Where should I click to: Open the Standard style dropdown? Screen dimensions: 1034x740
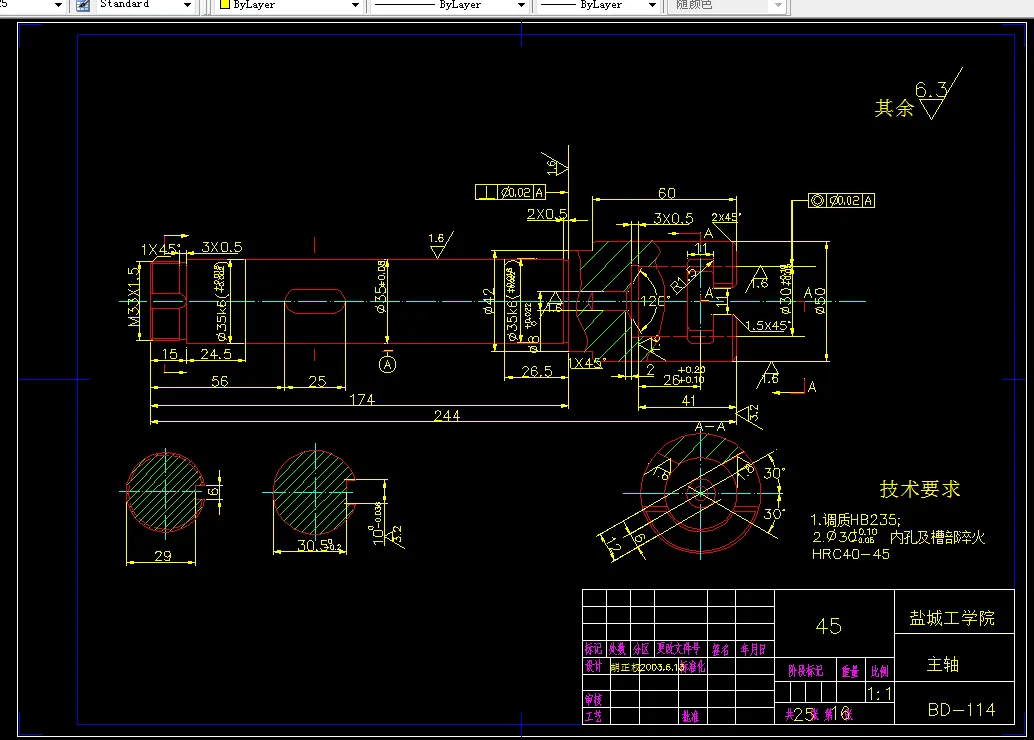(x=187, y=5)
